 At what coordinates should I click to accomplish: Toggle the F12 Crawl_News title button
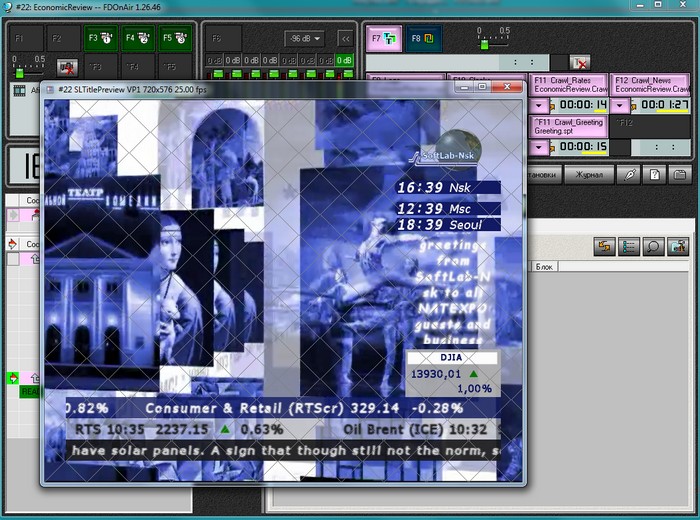coord(650,85)
